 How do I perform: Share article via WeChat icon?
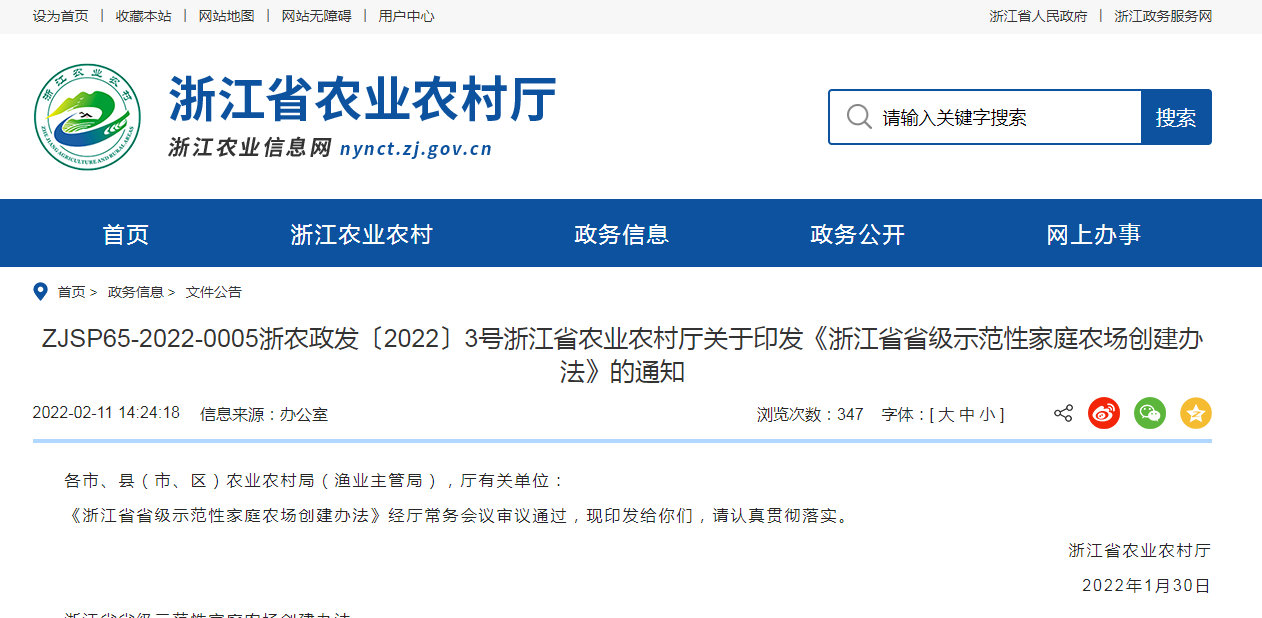pos(1150,413)
